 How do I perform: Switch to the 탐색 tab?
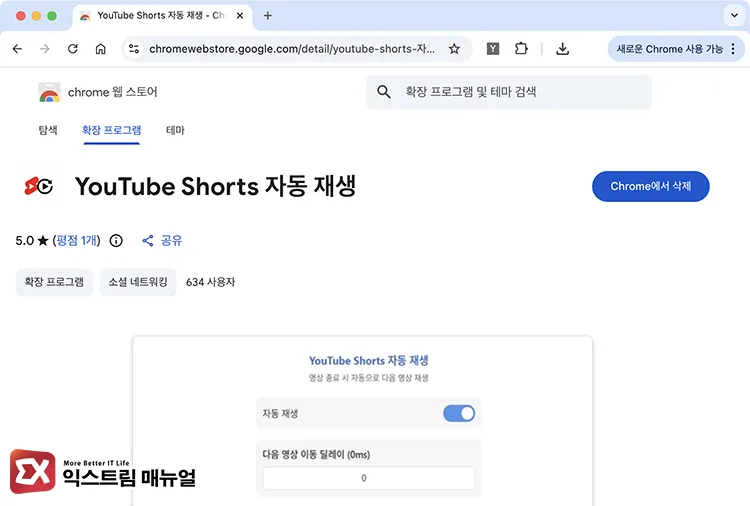coord(48,130)
